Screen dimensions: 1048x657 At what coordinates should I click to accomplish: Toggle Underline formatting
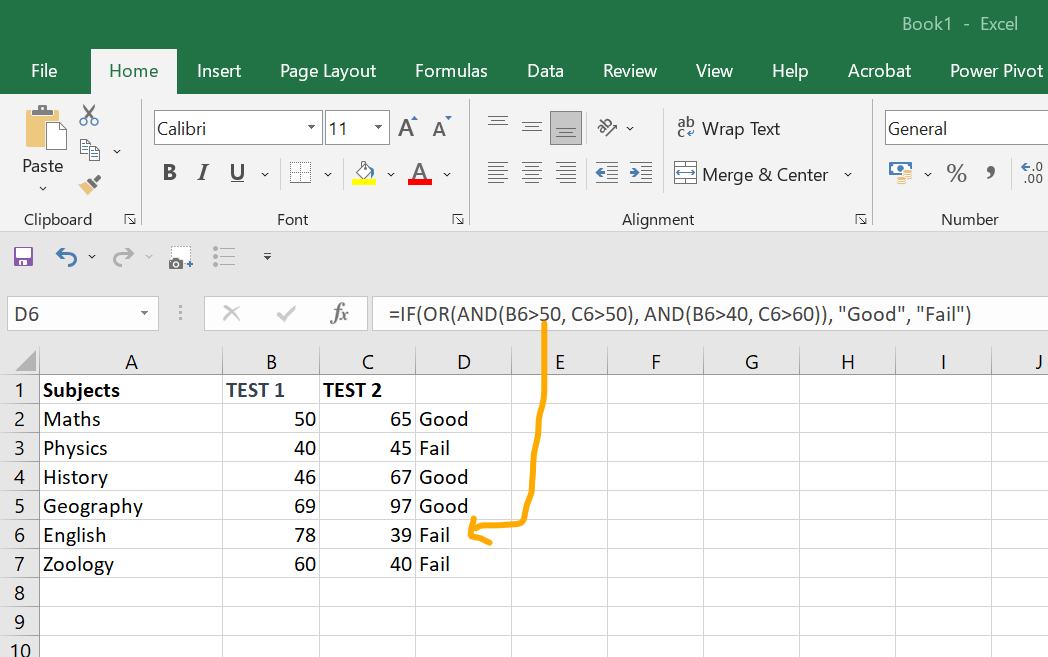click(x=237, y=173)
